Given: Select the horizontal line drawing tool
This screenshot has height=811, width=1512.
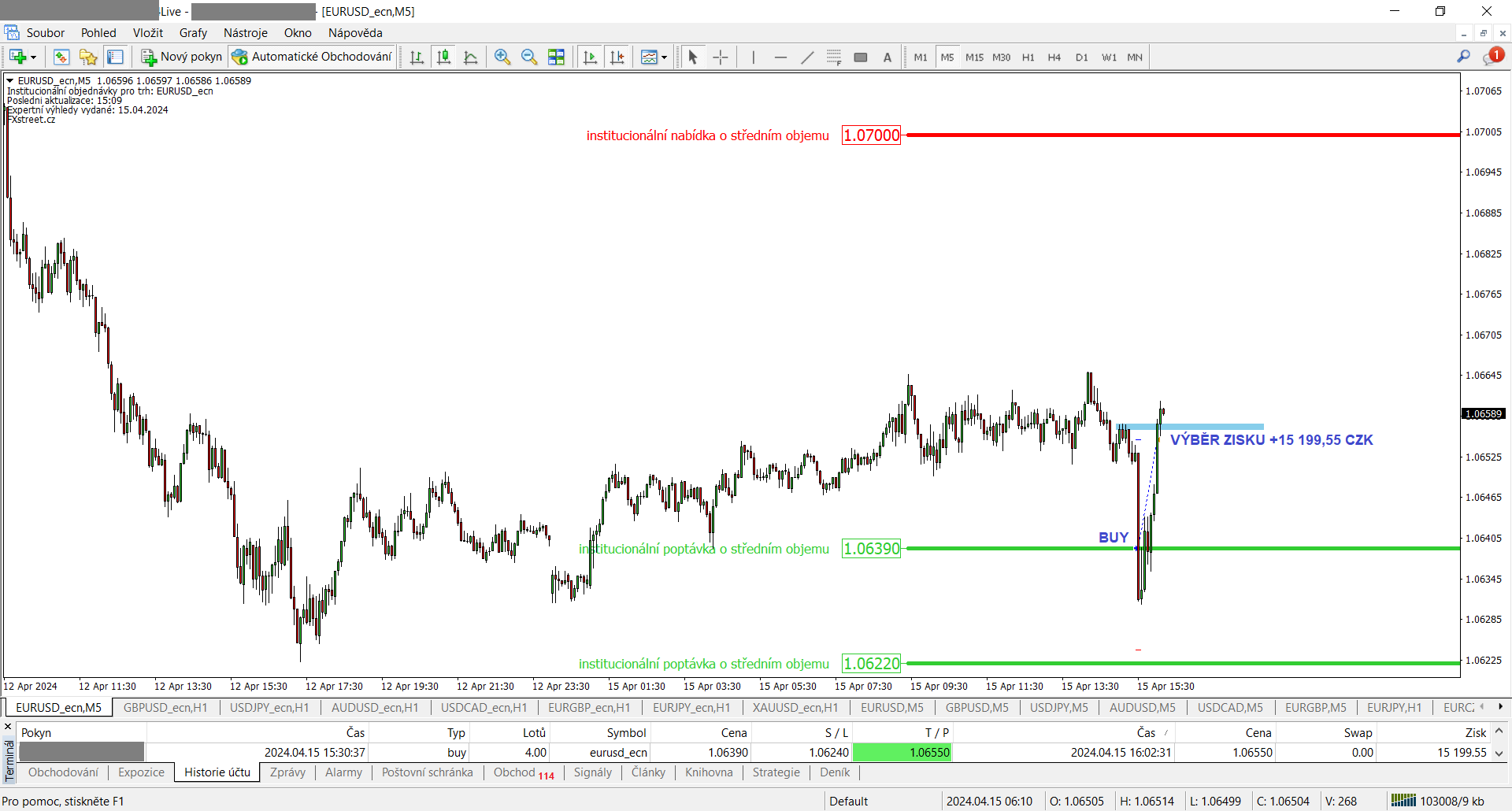Looking at the screenshot, I should tap(780, 57).
